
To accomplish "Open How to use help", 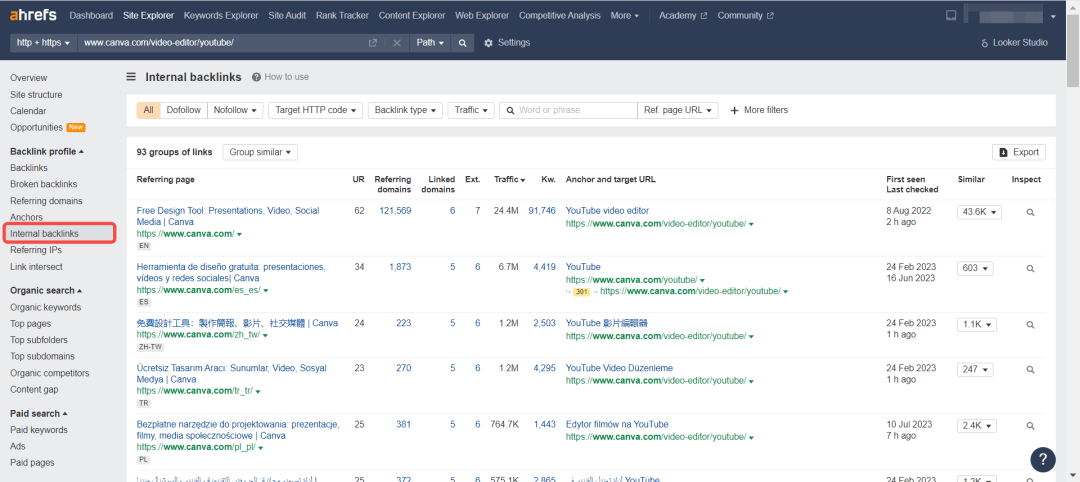I will tap(280, 77).
